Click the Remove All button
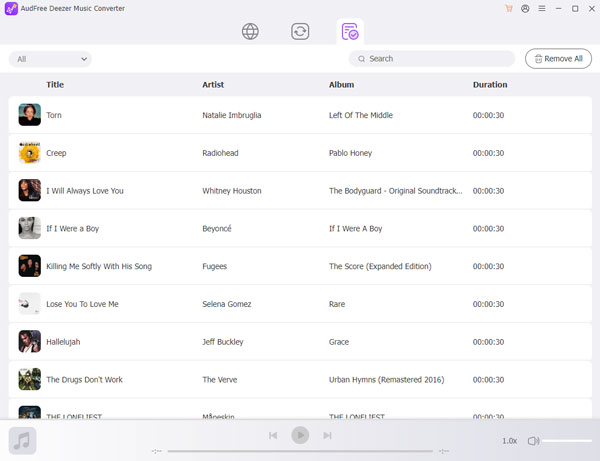 pos(558,59)
